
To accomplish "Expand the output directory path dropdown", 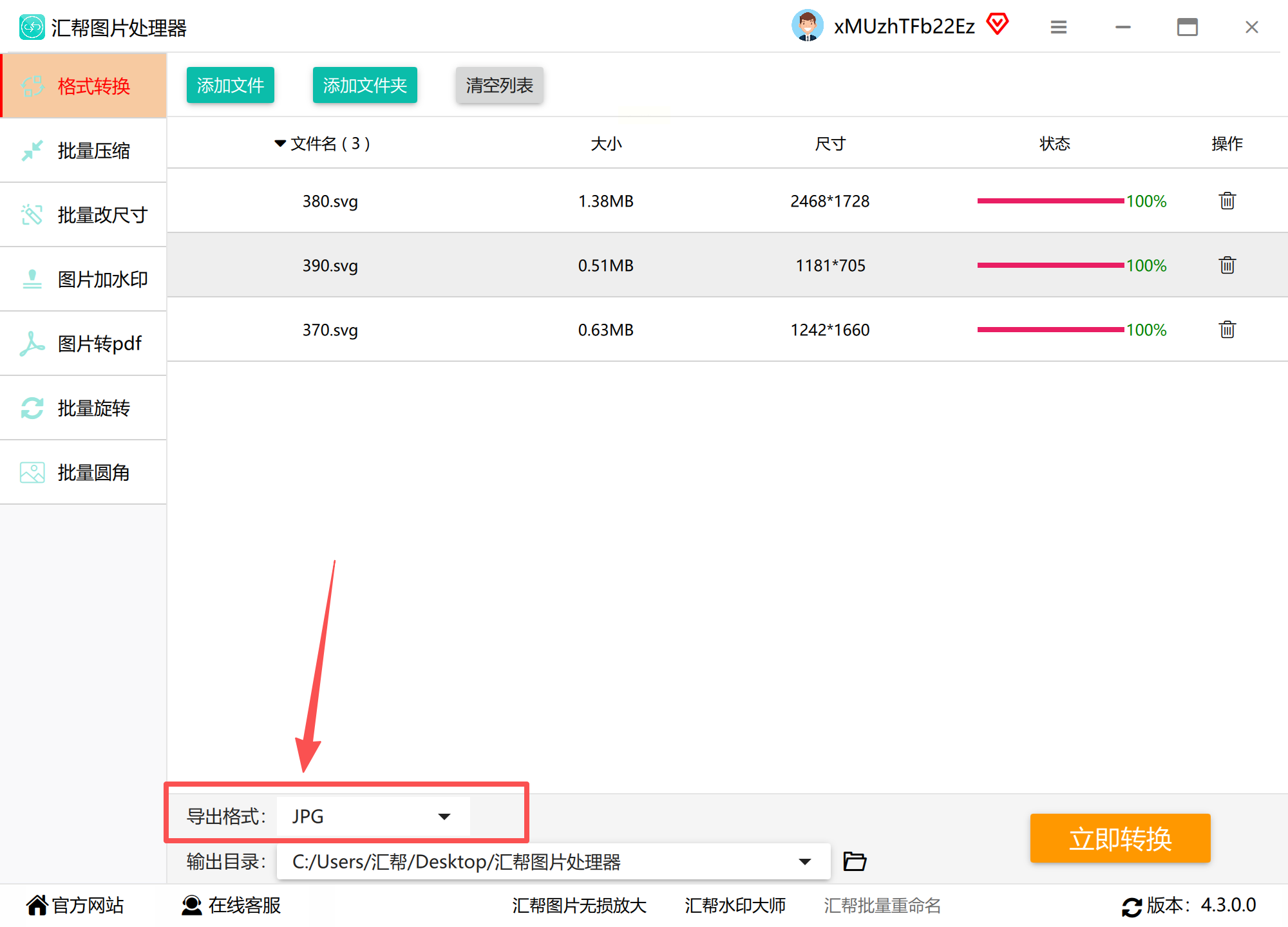I will [804, 861].
